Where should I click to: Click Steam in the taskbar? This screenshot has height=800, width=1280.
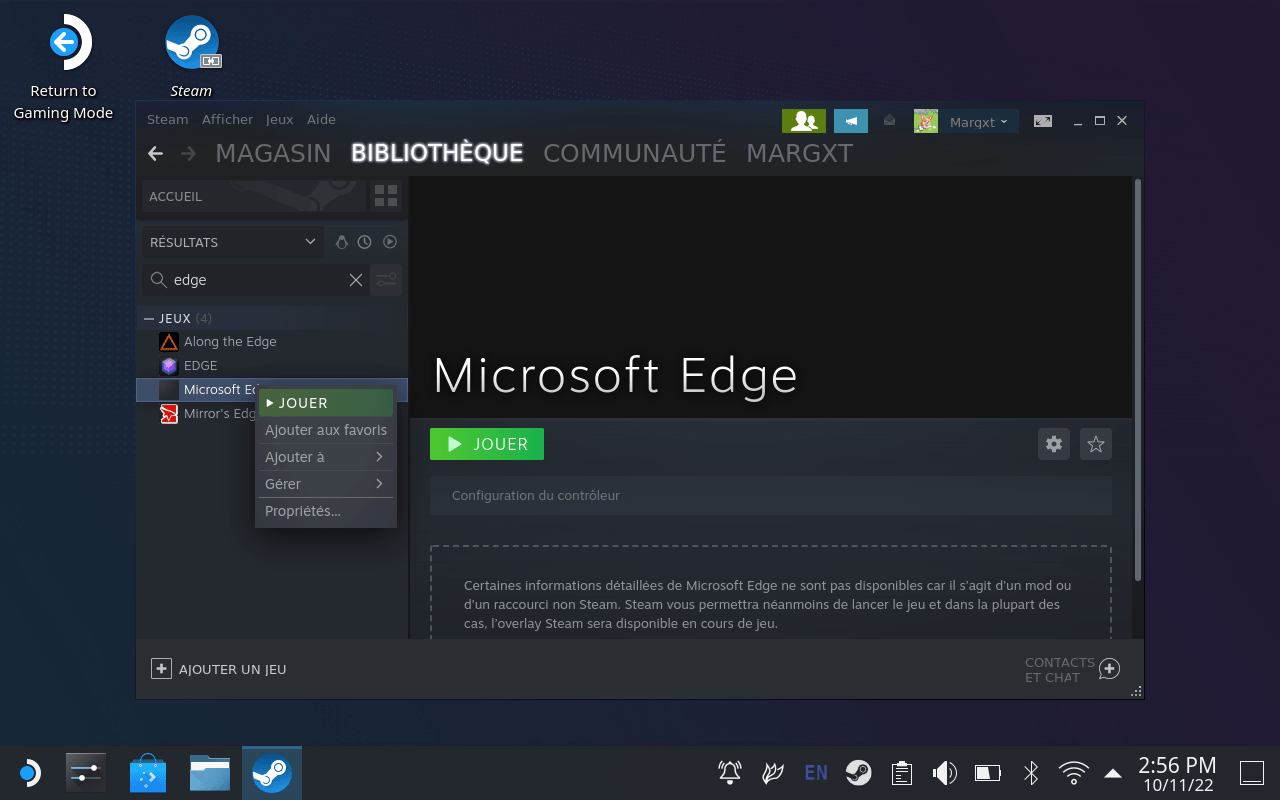[x=272, y=773]
